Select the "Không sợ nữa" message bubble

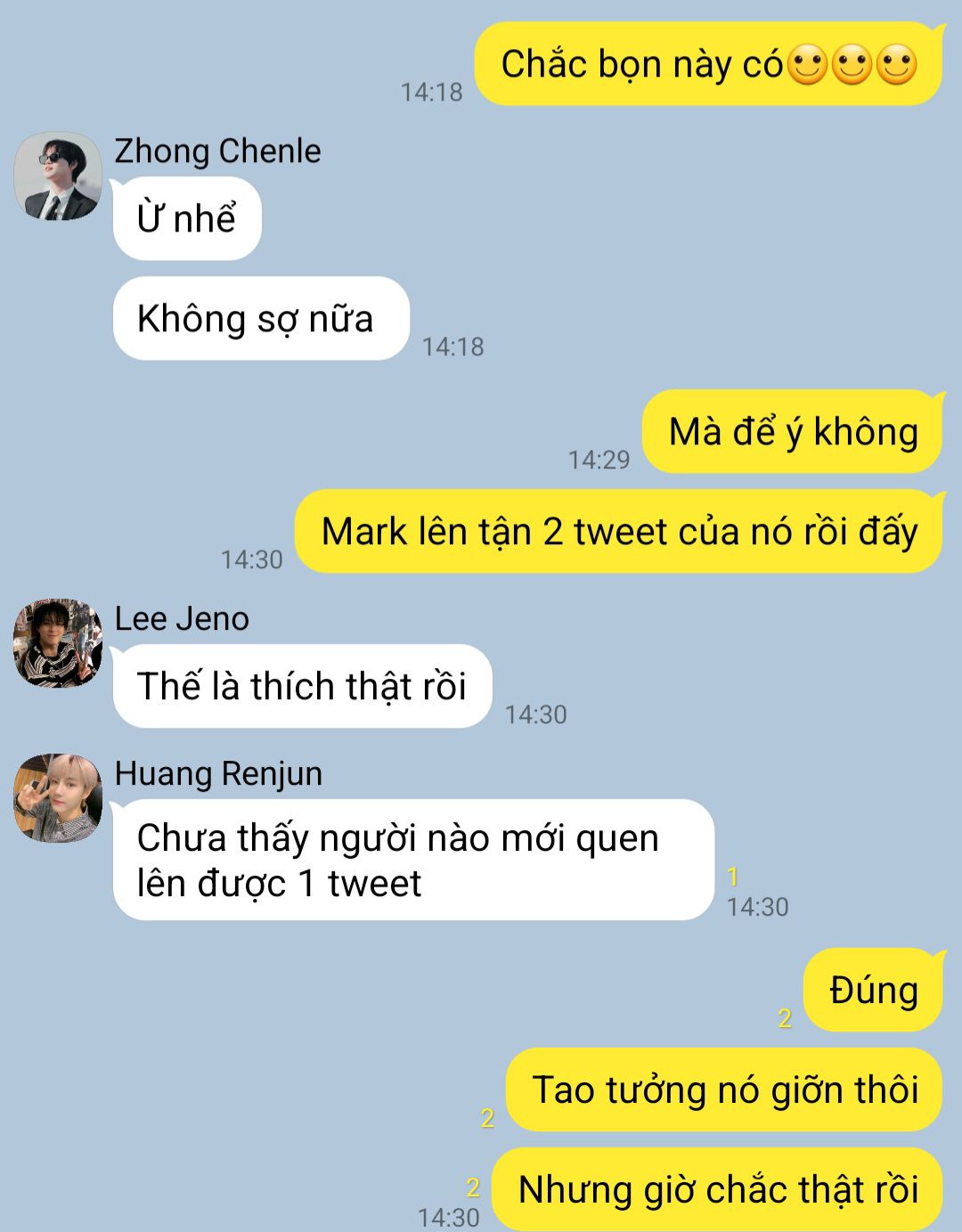pos(261,318)
